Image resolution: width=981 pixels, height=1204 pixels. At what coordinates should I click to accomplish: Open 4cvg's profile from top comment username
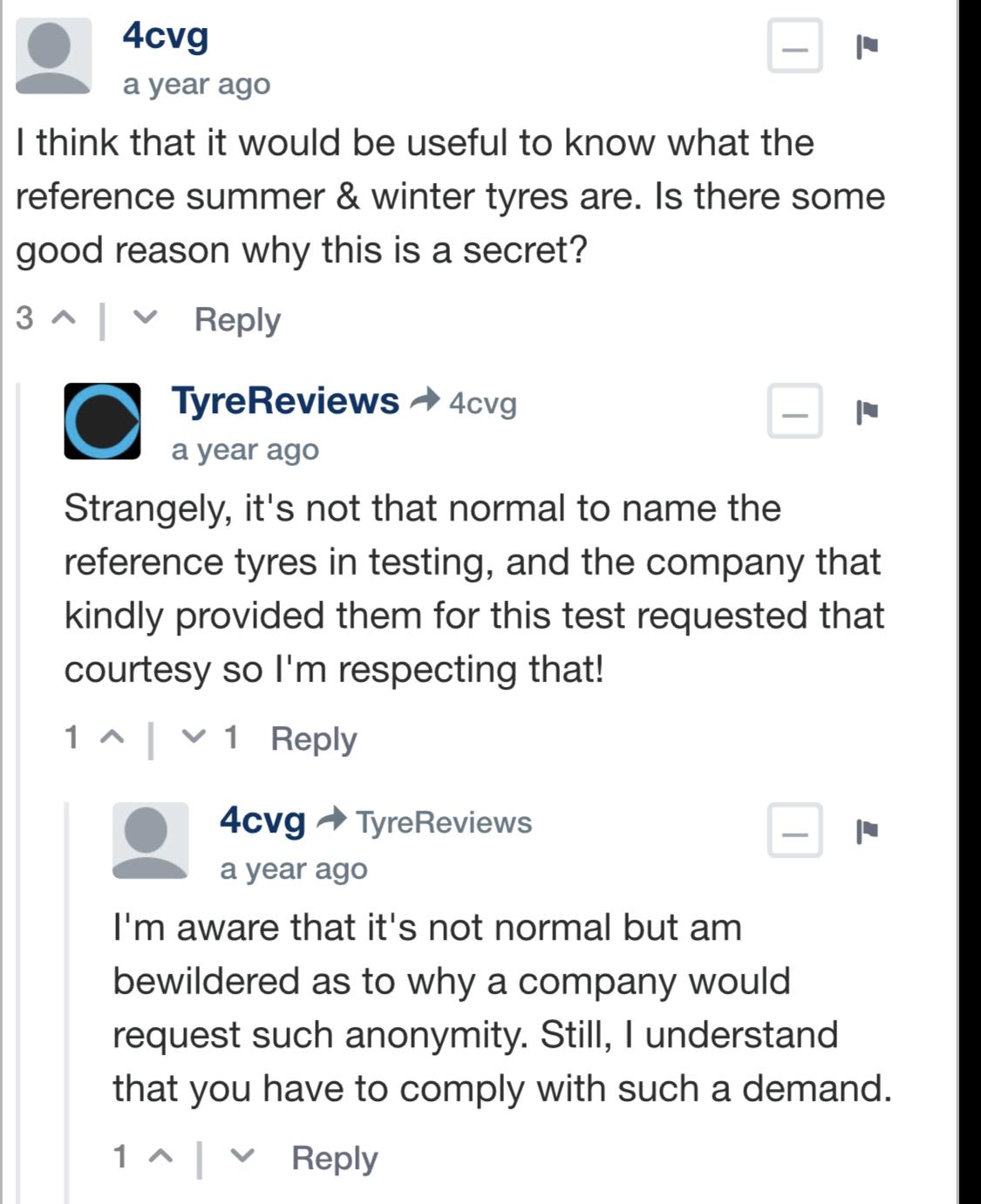[166, 35]
